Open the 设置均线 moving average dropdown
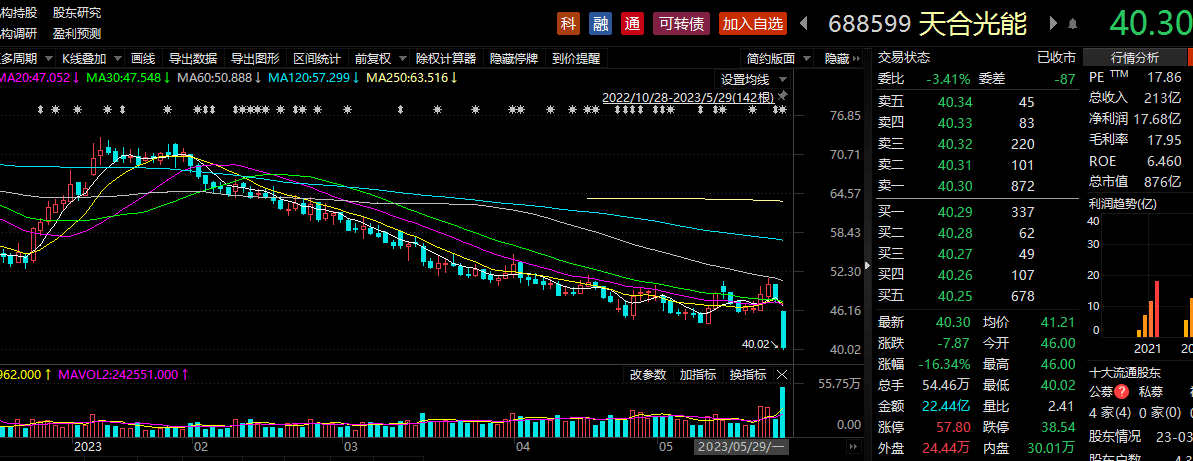Viewport: 1193px width, 461px height. (752, 79)
